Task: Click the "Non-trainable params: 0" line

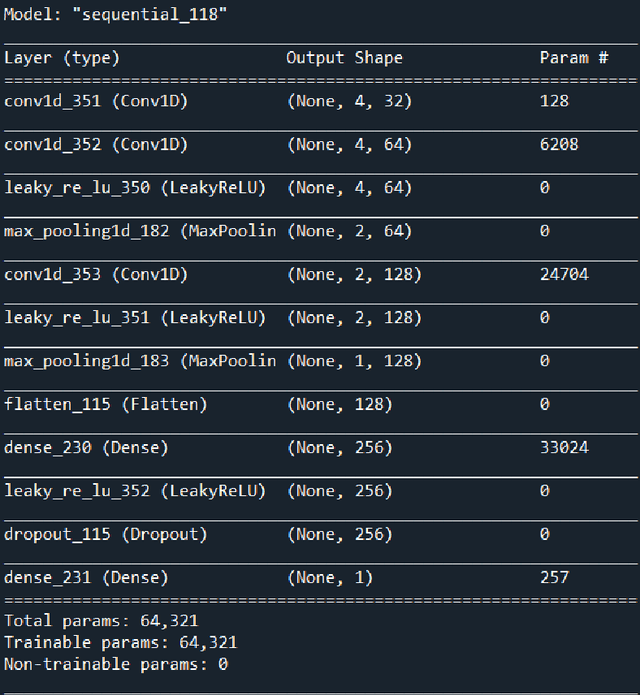Action: pyautogui.click(x=116, y=664)
